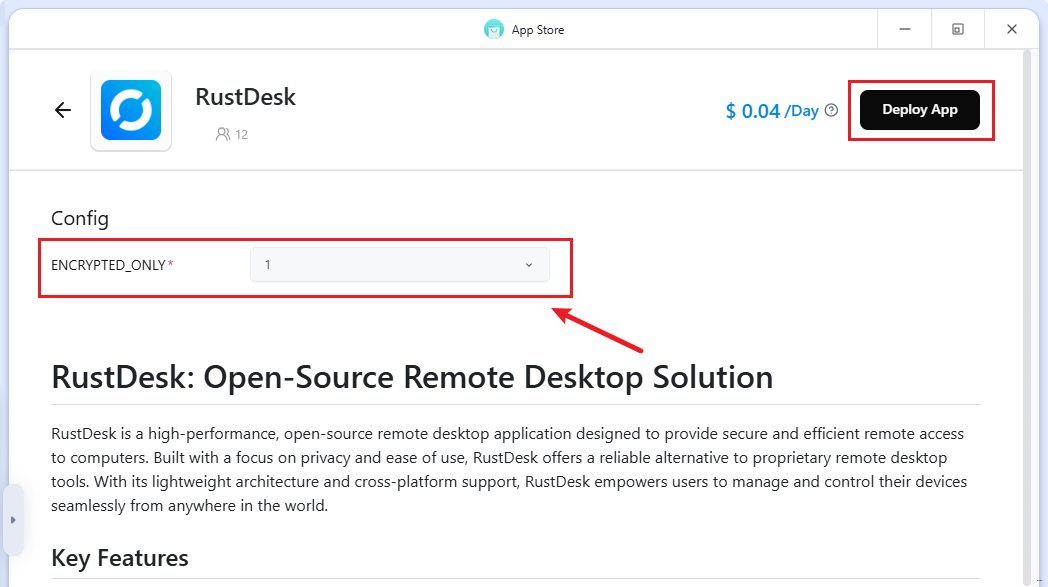1048x587 pixels.
Task: Maximize the App Store window
Action: 958,30
